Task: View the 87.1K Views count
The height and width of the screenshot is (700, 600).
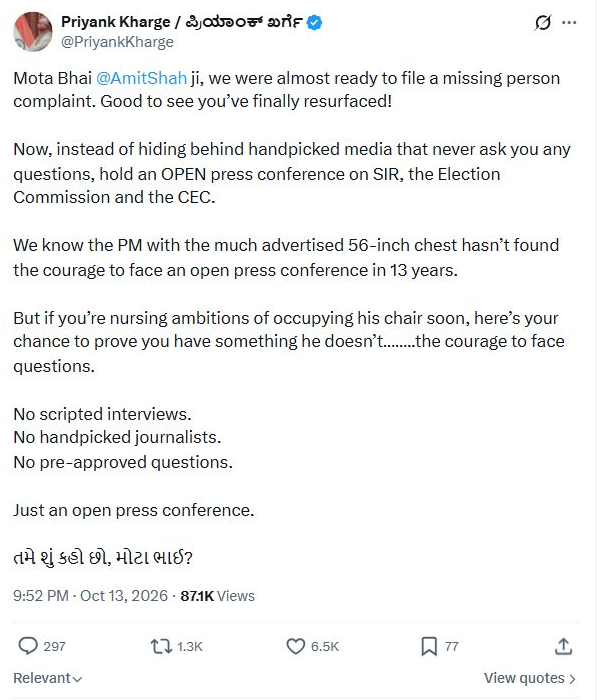Action: click(x=217, y=596)
